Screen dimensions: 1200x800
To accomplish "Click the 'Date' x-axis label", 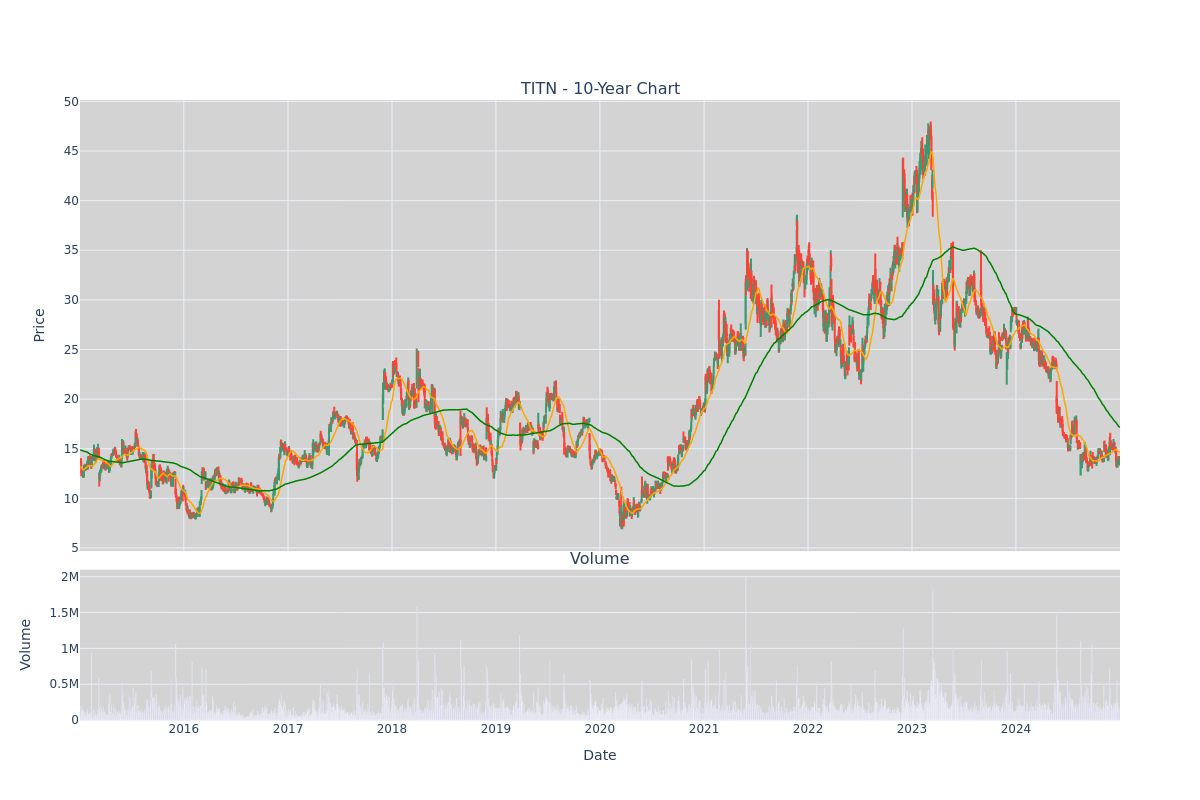I will tap(600, 756).
